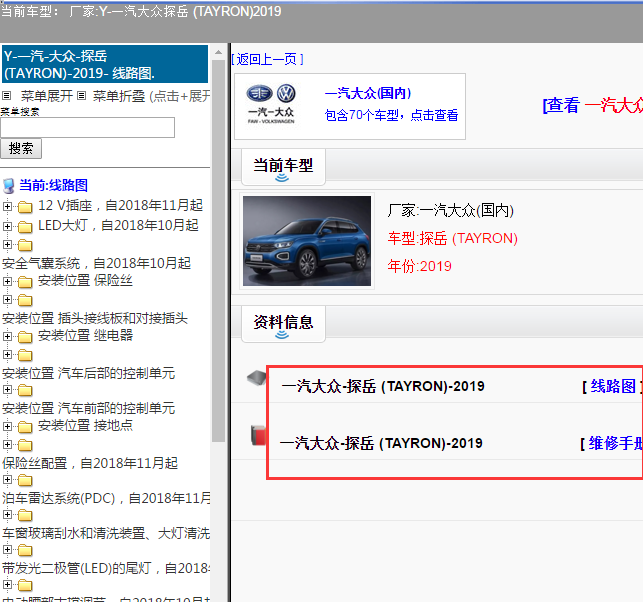
Task: Click the 搜索 button
Action: (21, 148)
